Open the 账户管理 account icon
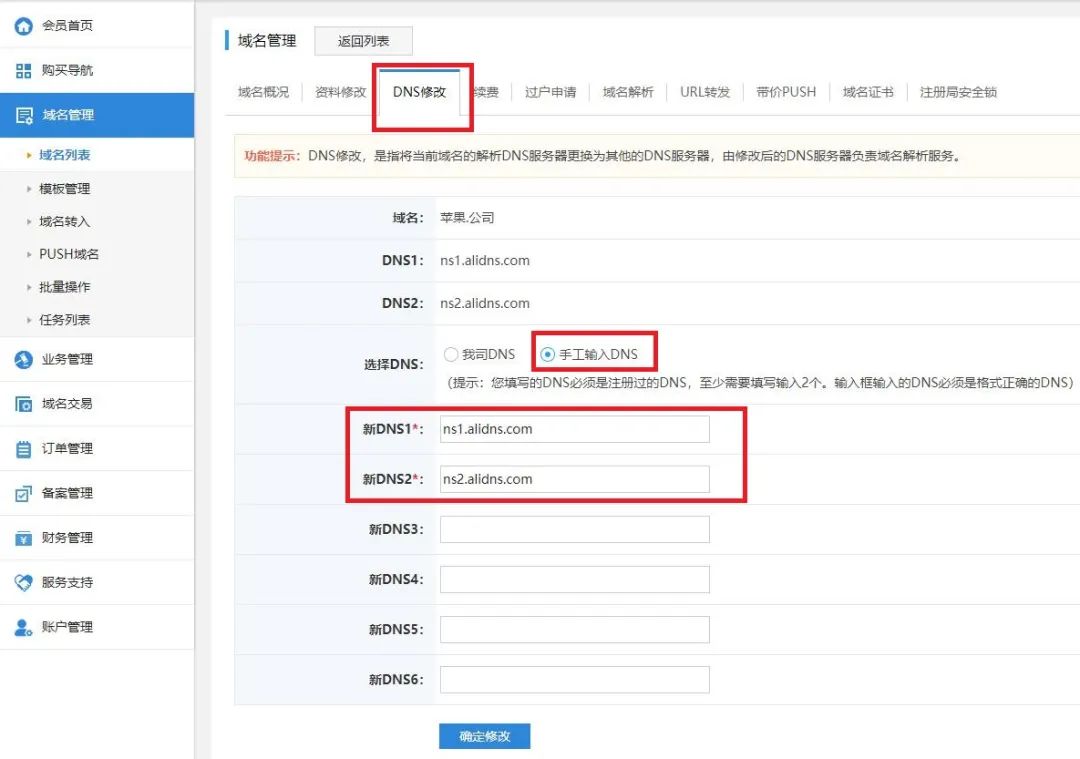This screenshot has height=759, width=1080. click(25, 625)
